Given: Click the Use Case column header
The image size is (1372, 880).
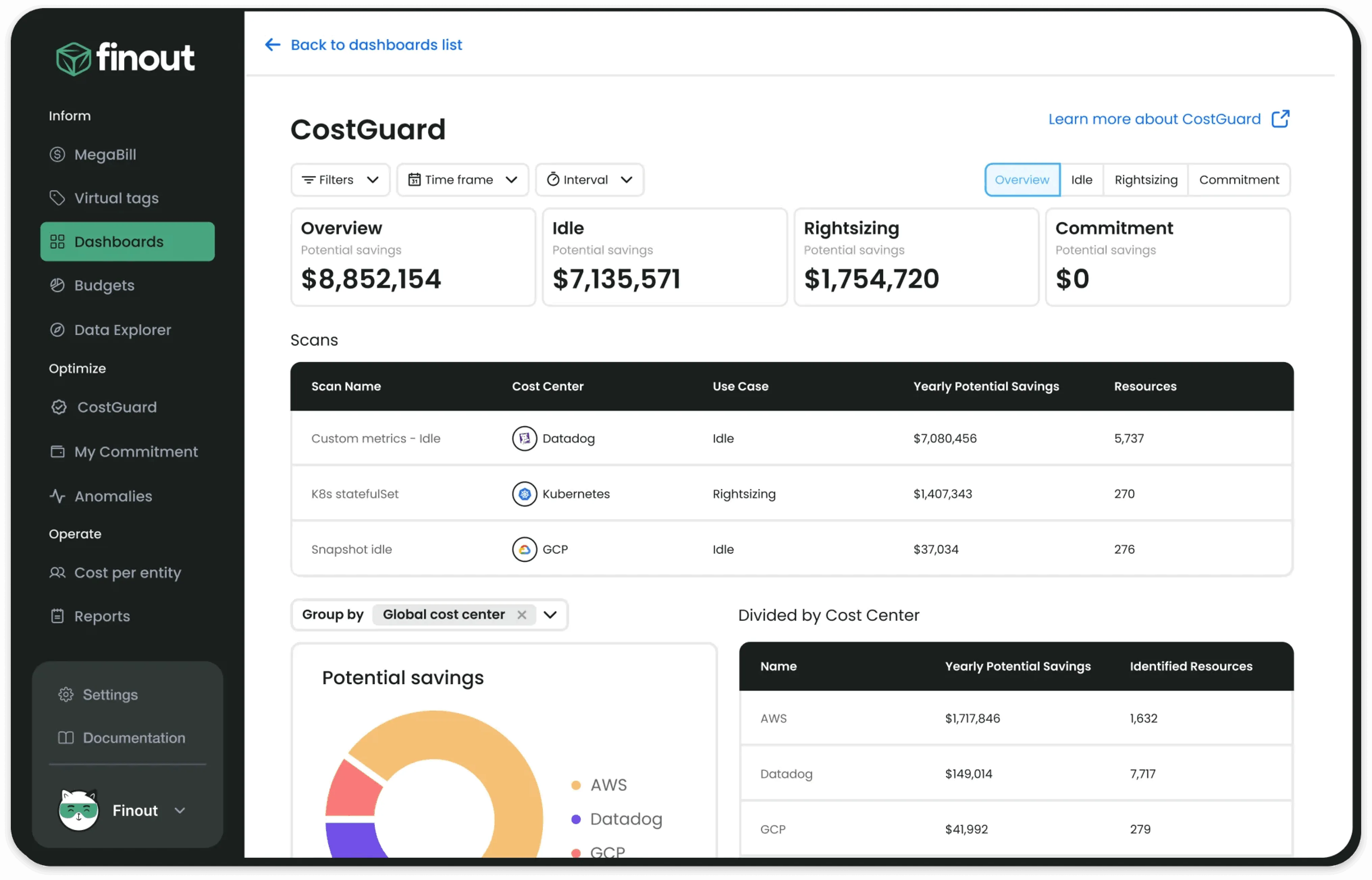Looking at the screenshot, I should point(740,386).
